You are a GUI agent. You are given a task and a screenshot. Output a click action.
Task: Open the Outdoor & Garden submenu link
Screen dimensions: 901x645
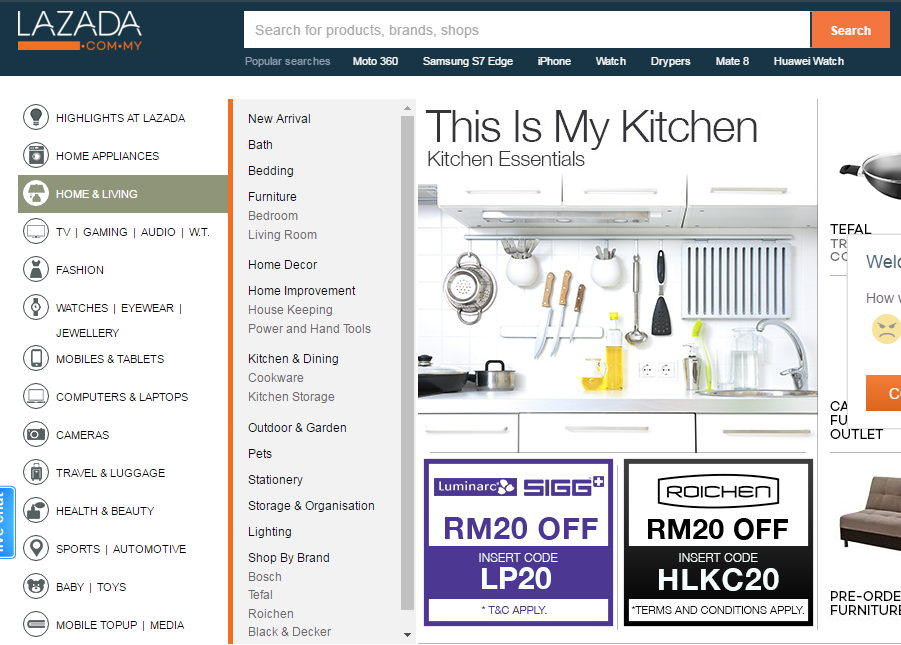tap(297, 427)
